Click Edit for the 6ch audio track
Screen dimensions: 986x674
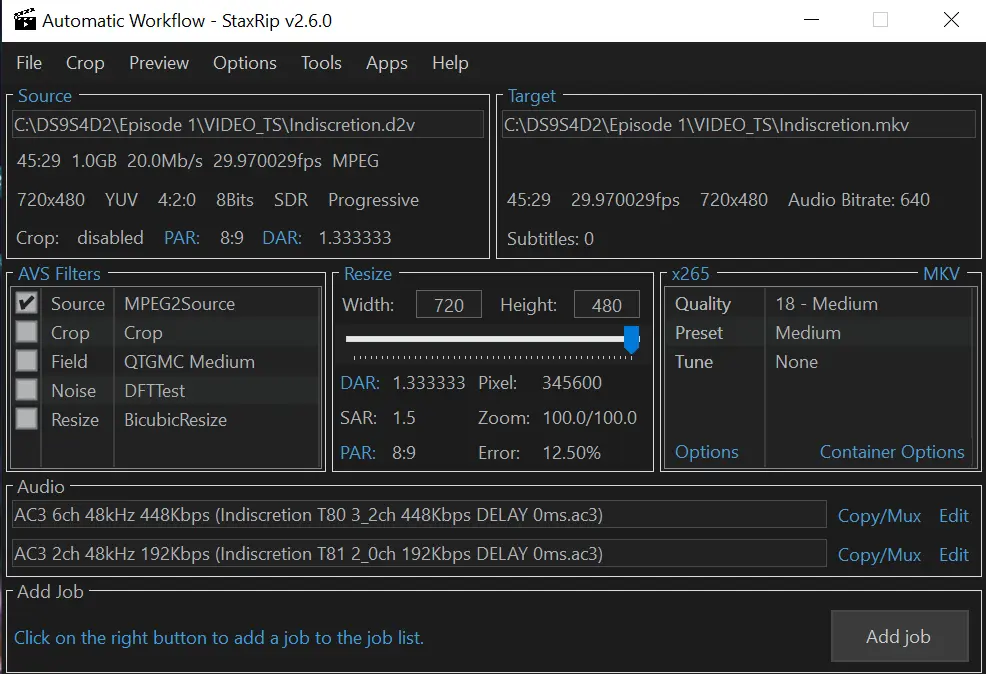pos(953,516)
